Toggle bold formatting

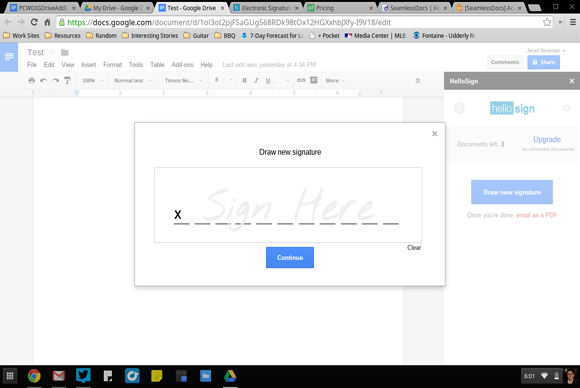(244, 80)
